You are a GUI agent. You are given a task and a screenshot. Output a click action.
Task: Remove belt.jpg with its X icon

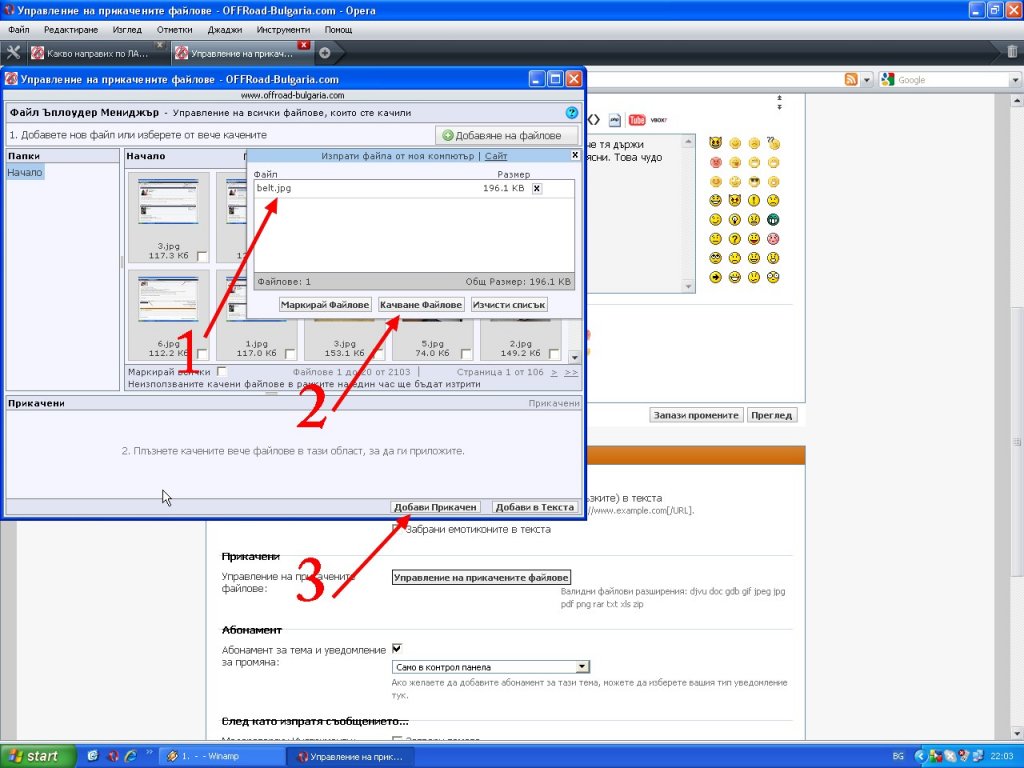[x=537, y=188]
